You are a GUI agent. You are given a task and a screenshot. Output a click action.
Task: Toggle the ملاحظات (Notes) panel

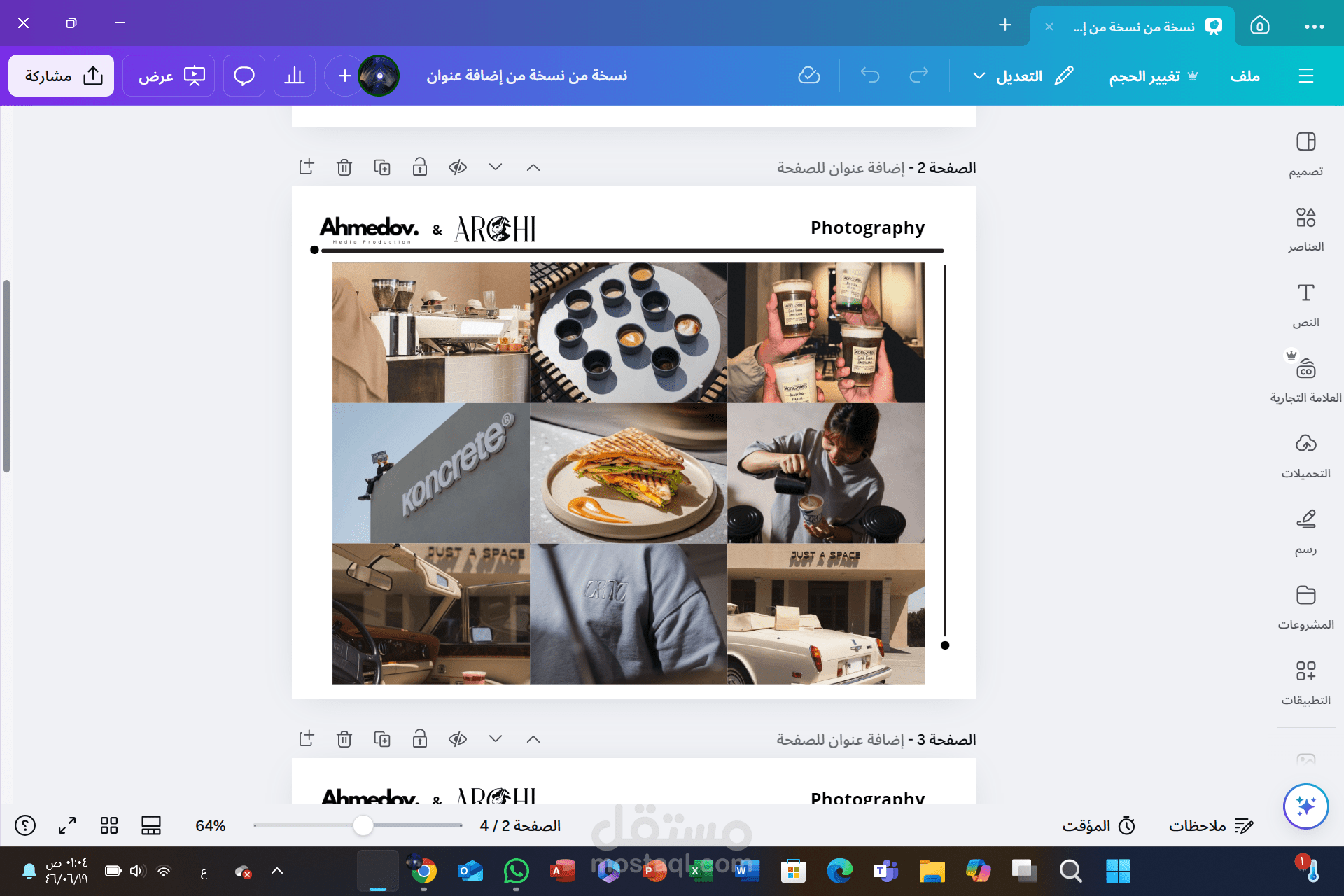click(x=1211, y=826)
